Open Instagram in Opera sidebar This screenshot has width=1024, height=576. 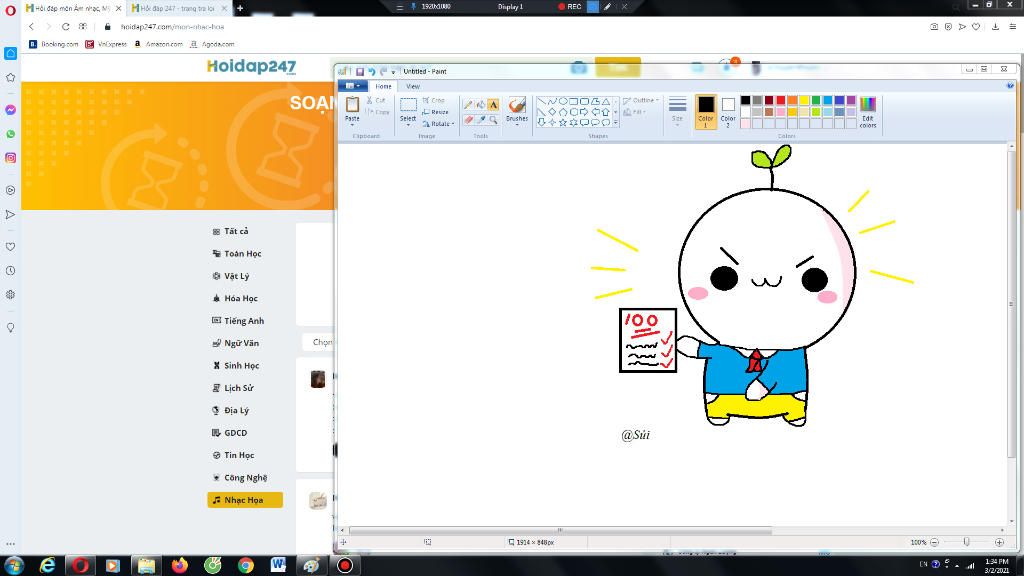pyautogui.click(x=10, y=158)
